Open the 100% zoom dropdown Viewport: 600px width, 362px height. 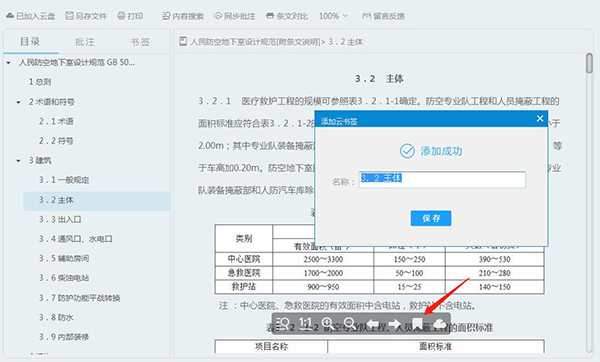(x=333, y=16)
